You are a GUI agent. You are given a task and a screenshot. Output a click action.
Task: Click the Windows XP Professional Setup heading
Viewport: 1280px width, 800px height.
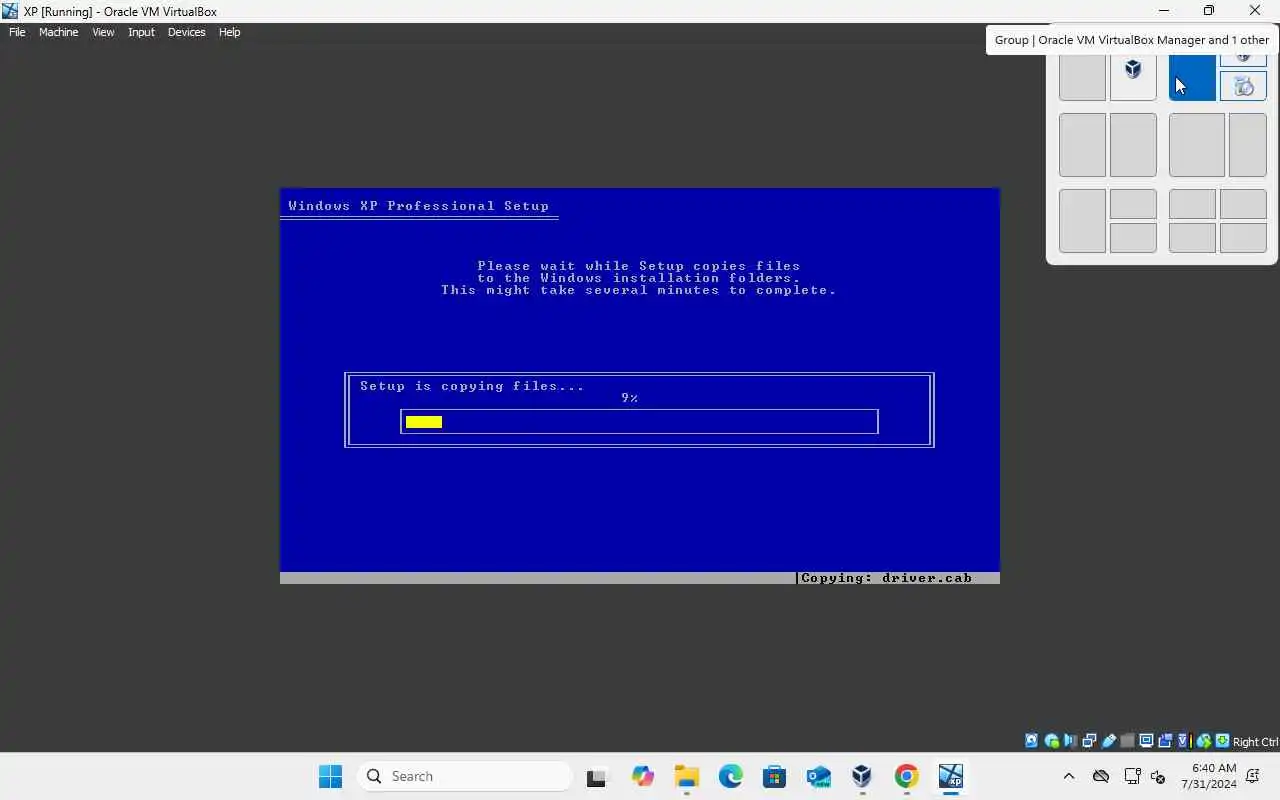click(x=418, y=206)
